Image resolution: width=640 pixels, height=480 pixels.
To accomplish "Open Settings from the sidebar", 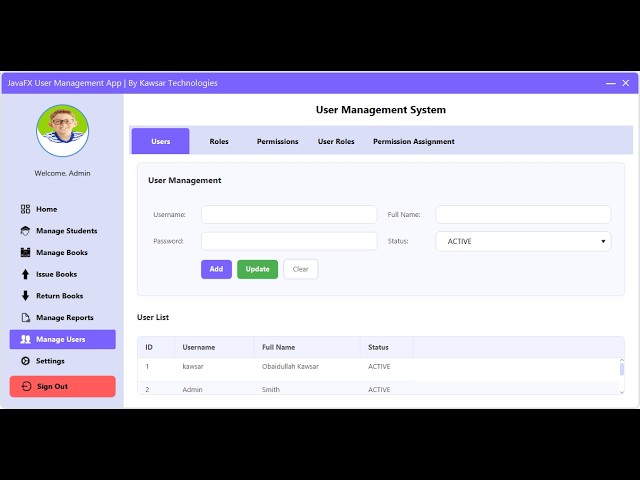I will 62,361.
